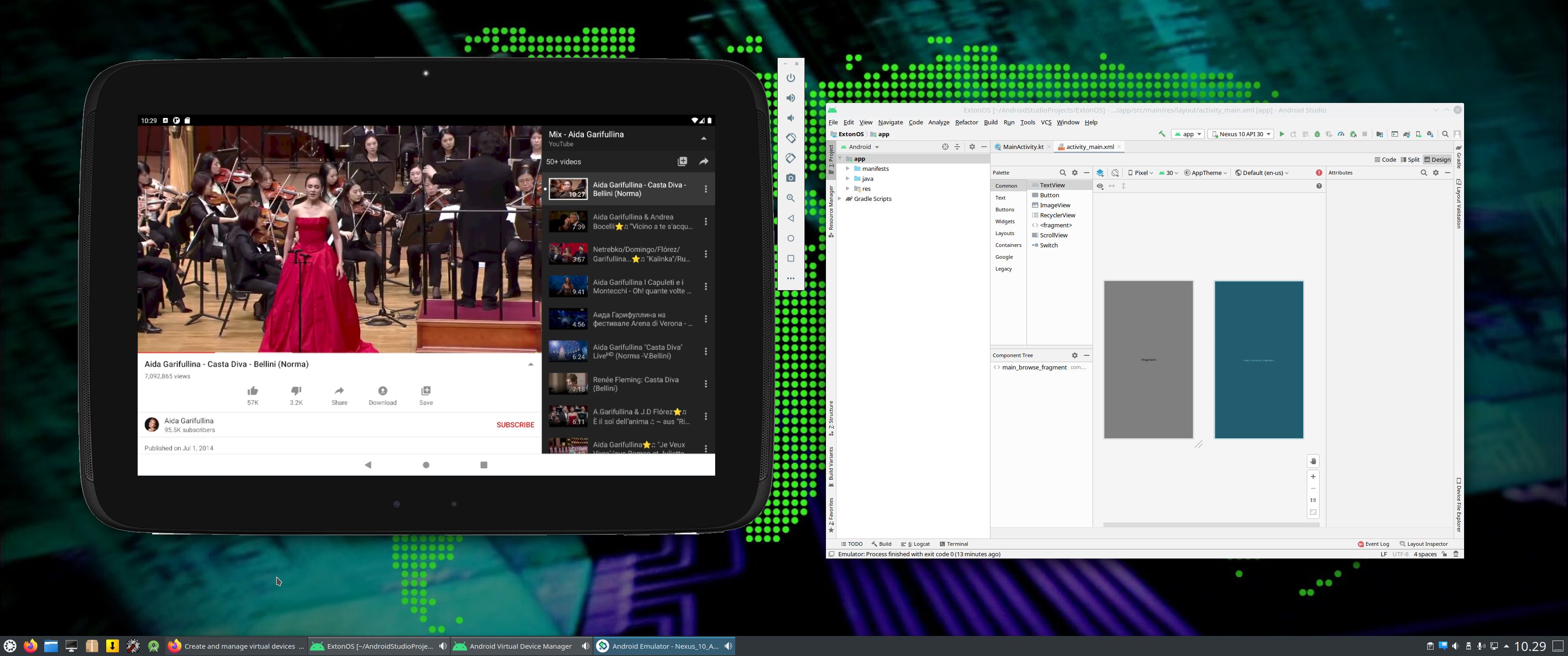Open the VCS menu

tap(1046, 122)
